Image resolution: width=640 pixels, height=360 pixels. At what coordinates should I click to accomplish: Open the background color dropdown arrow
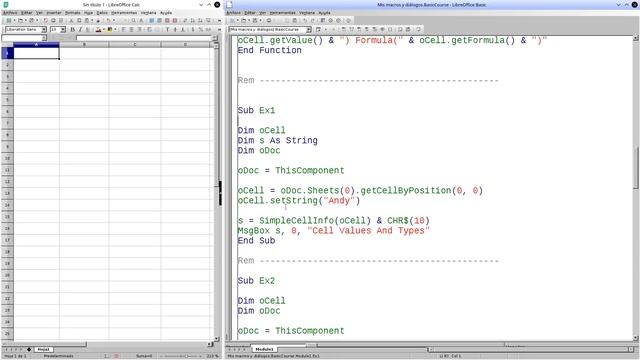point(116,29)
